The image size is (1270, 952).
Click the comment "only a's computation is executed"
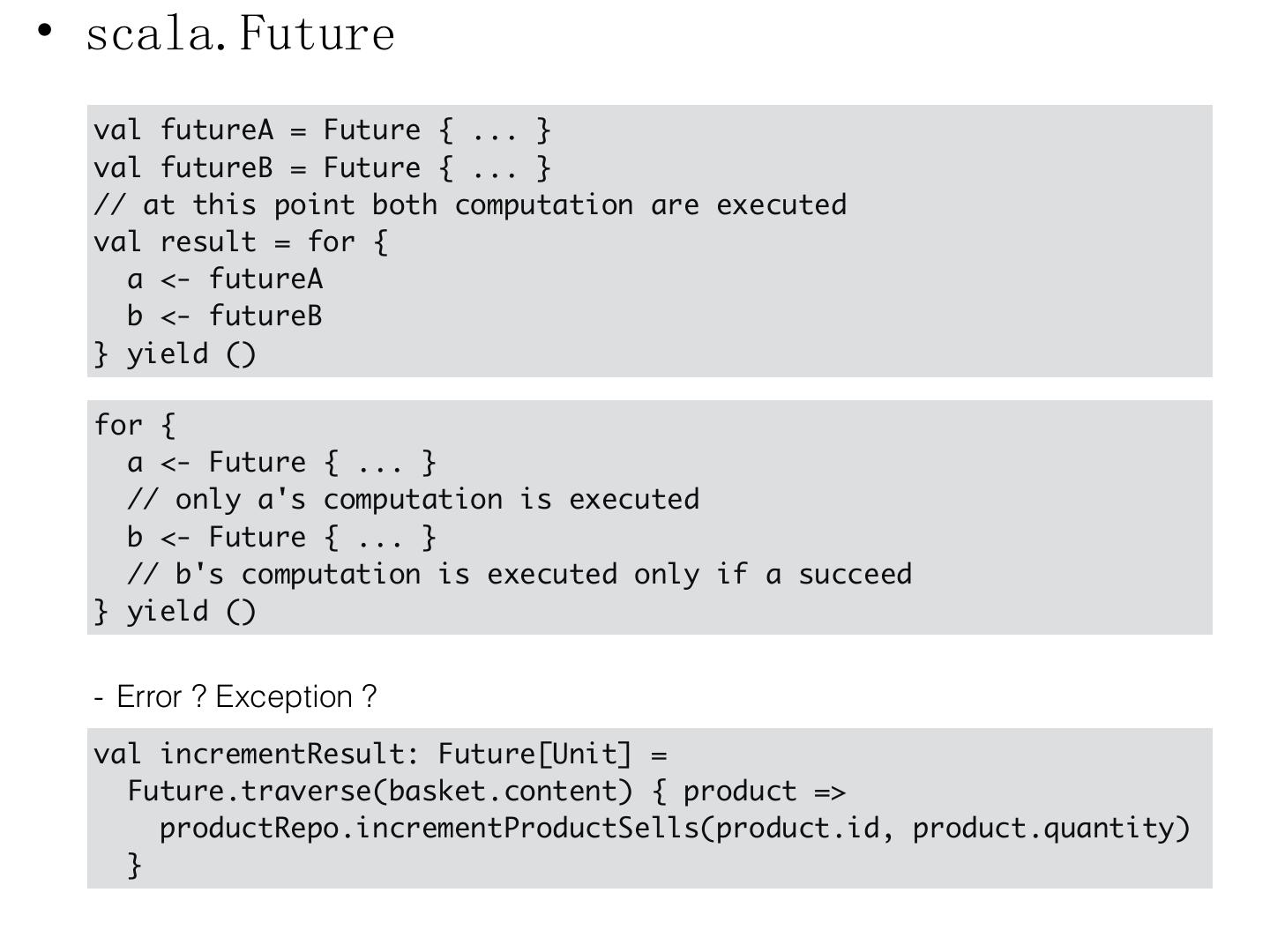pyautogui.click(x=413, y=500)
